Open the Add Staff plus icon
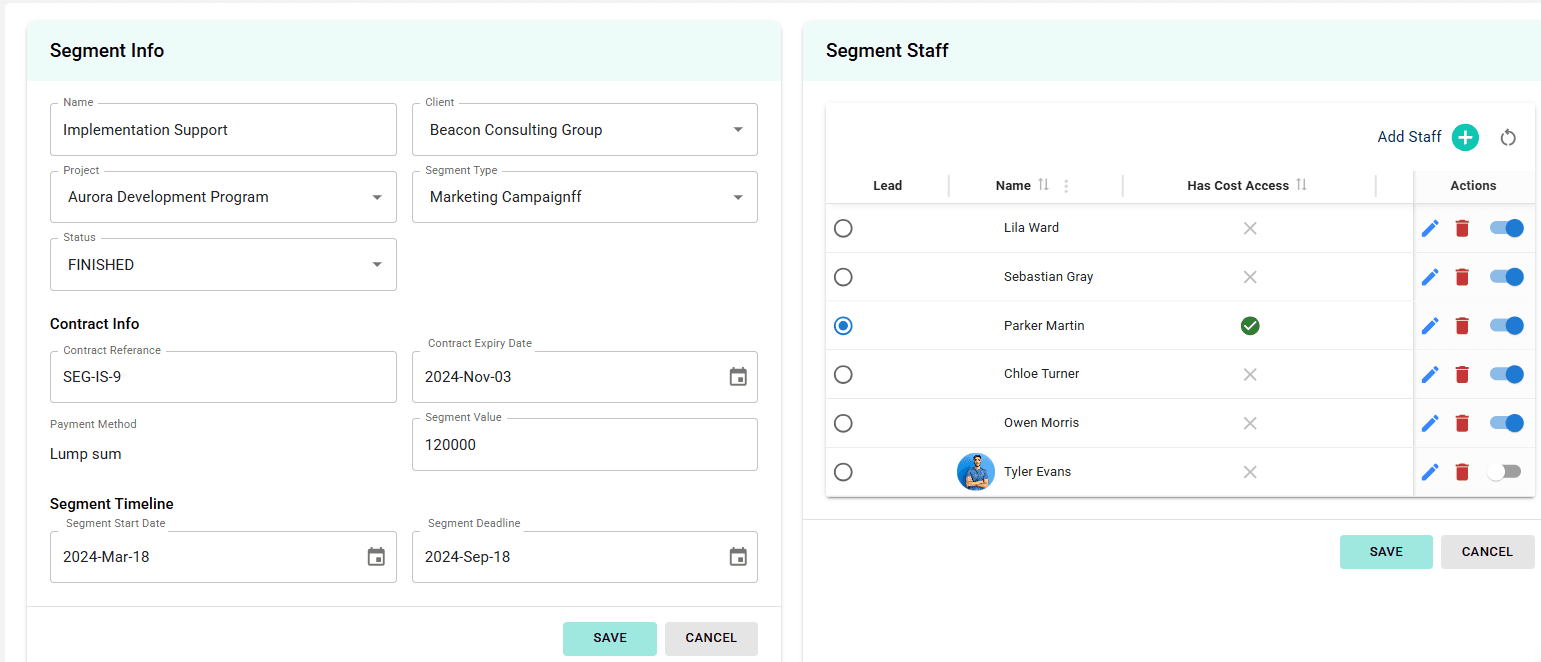1541x662 pixels. [x=1464, y=137]
